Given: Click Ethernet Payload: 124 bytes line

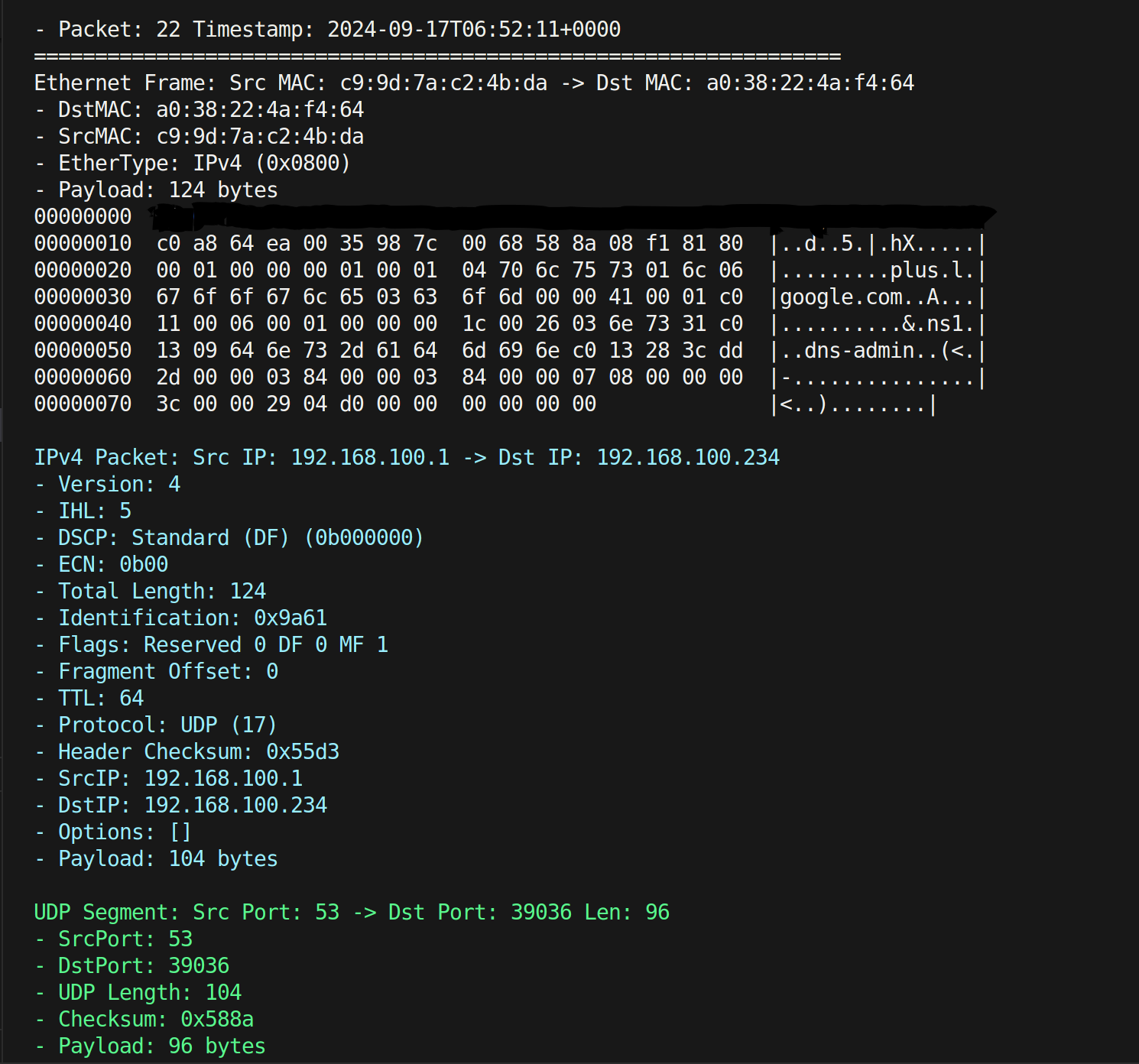Looking at the screenshot, I should 156,190.
